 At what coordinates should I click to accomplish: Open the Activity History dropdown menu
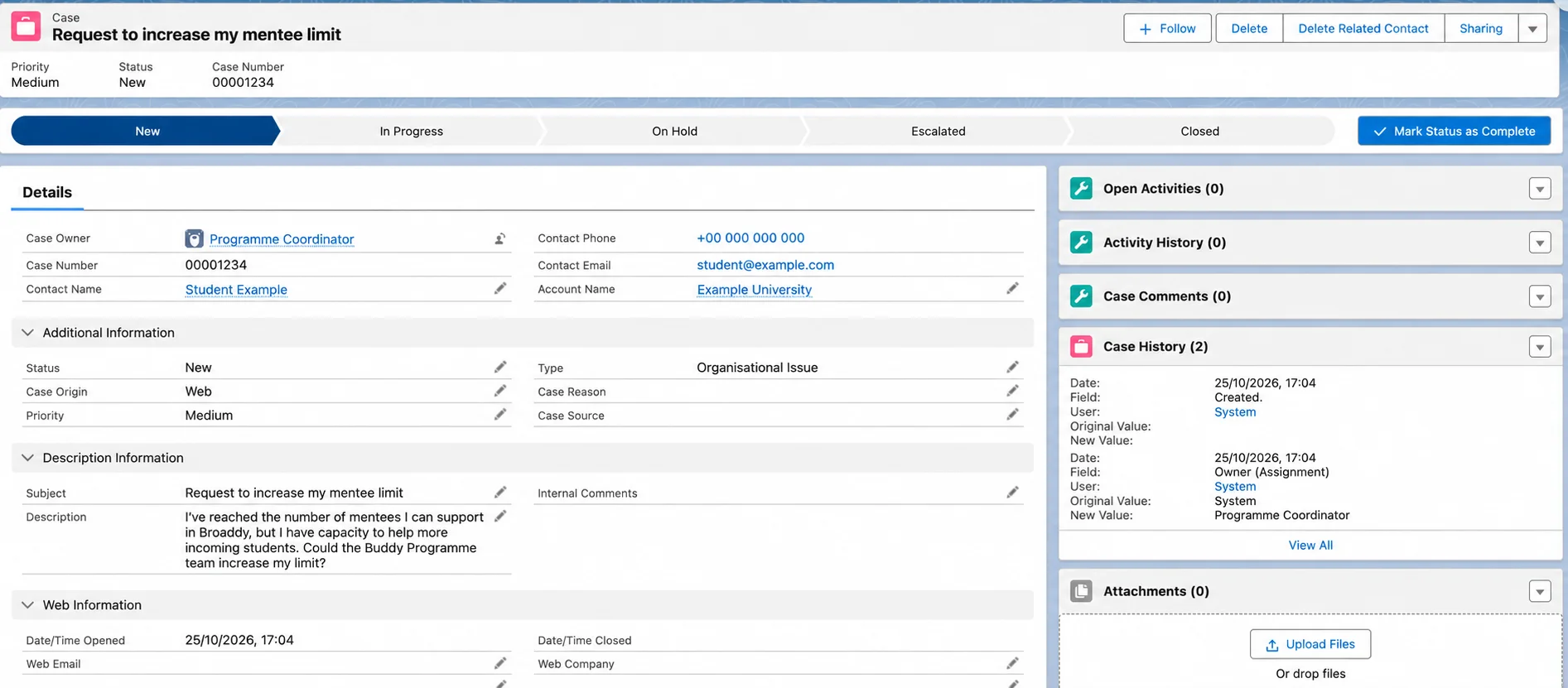[1540, 243]
